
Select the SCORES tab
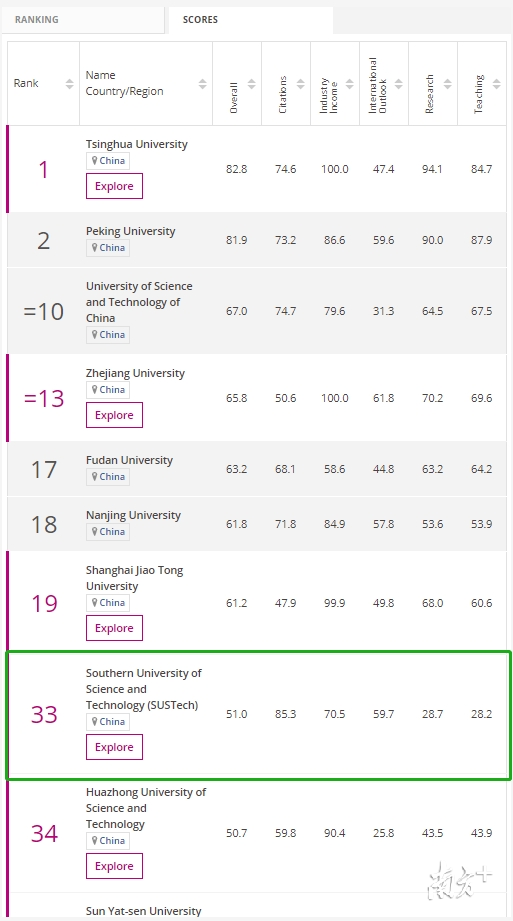tap(250, 20)
